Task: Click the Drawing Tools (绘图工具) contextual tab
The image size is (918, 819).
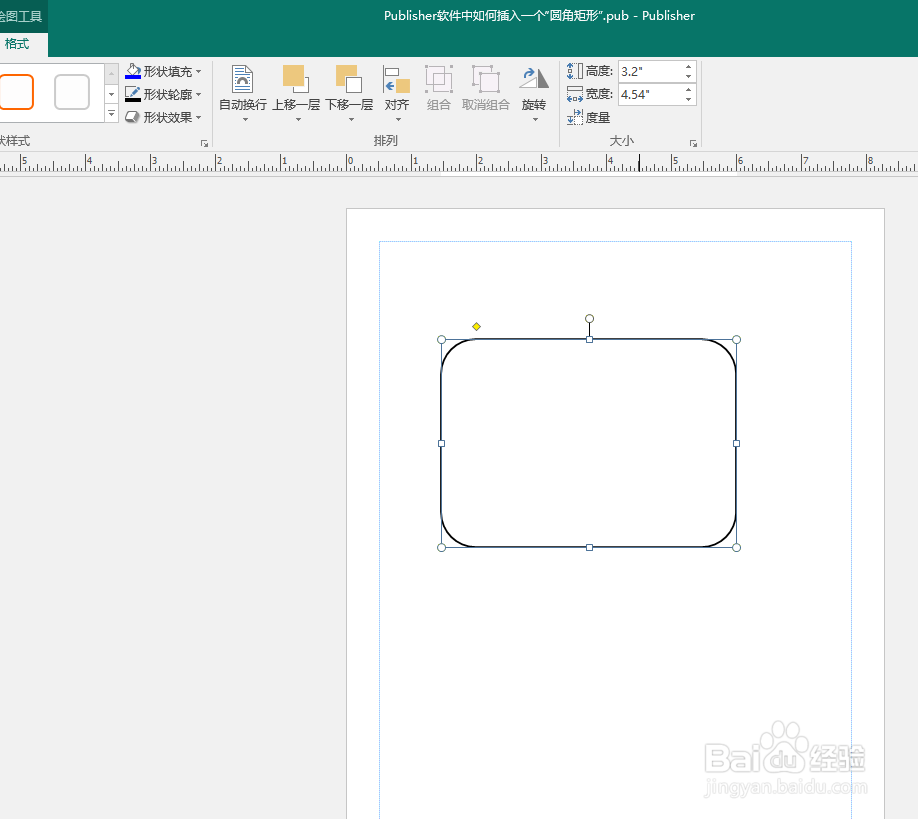Action: click(21, 16)
